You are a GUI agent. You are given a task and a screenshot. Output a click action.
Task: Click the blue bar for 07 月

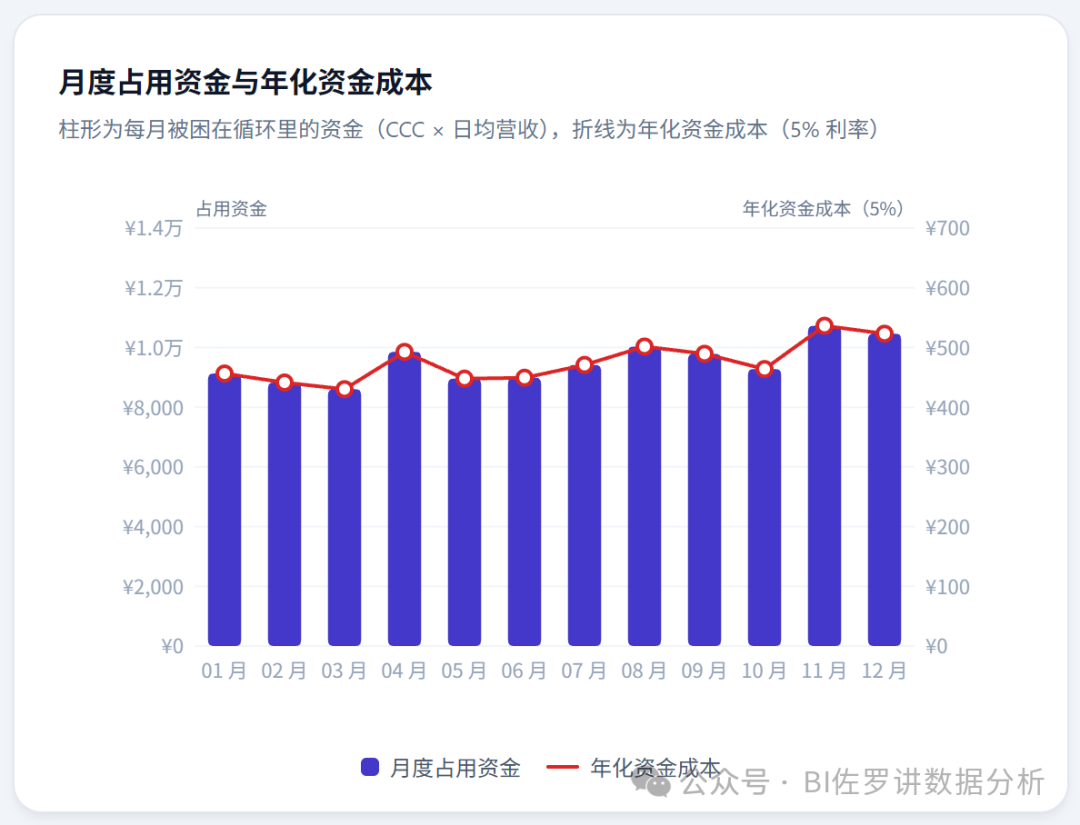pos(584,505)
